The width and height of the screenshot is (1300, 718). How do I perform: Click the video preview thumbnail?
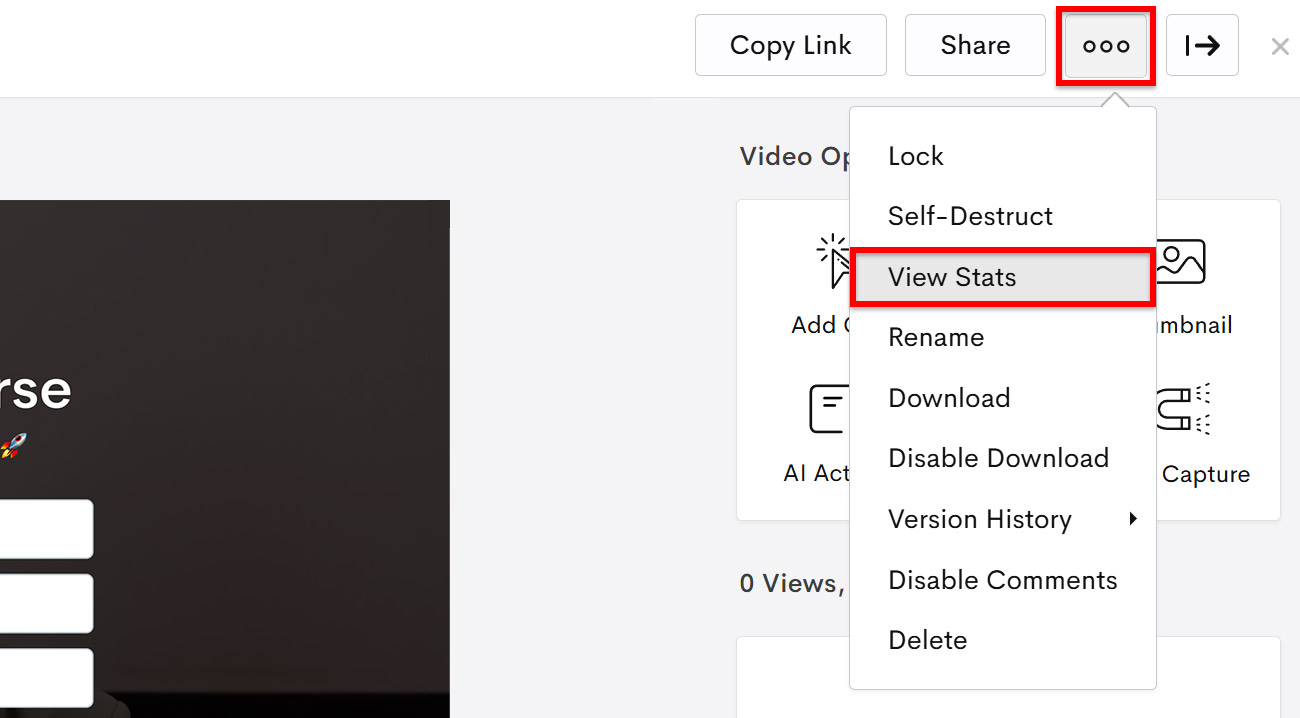[x=225, y=459]
